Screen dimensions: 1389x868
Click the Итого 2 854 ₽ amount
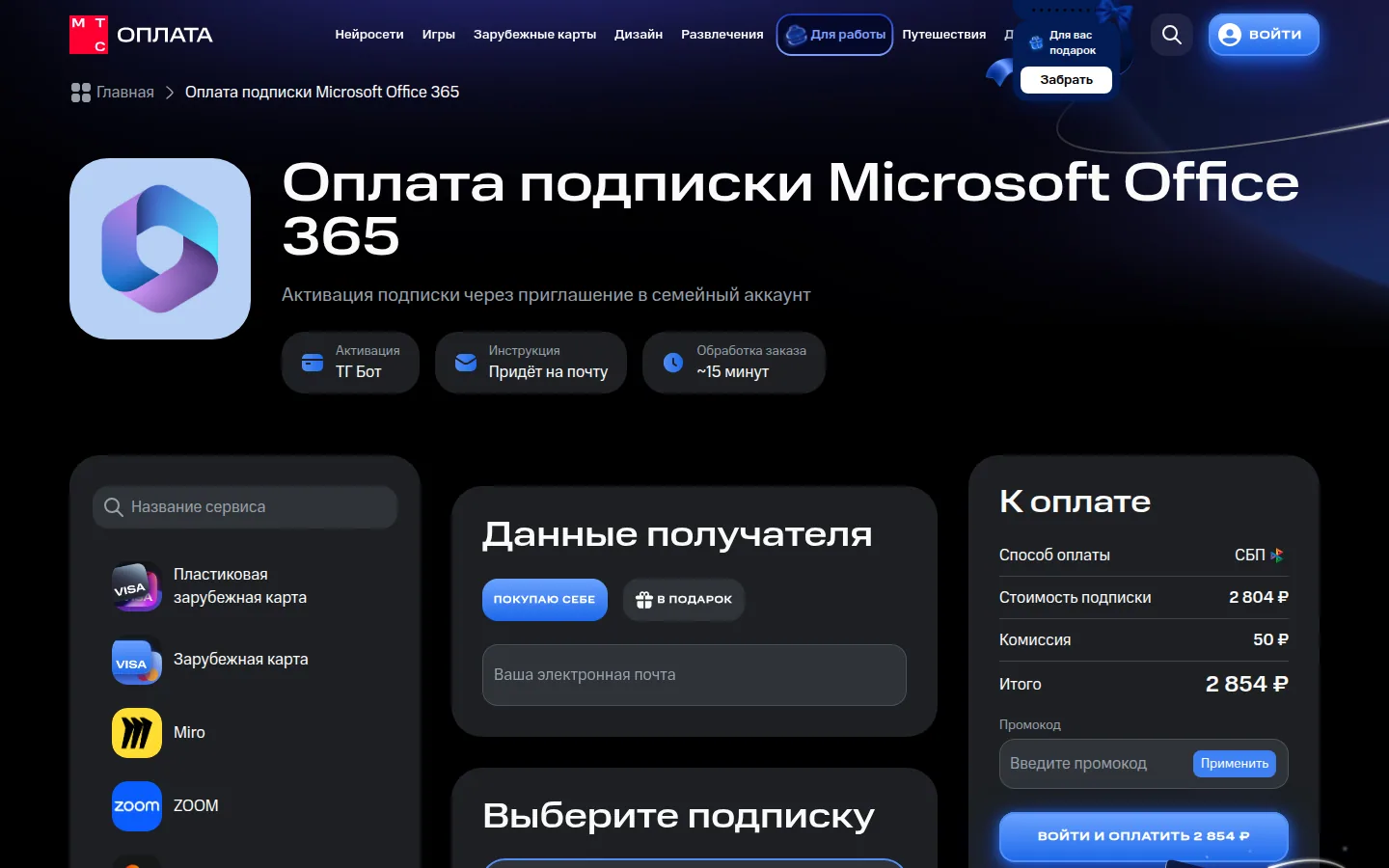tap(1247, 684)
